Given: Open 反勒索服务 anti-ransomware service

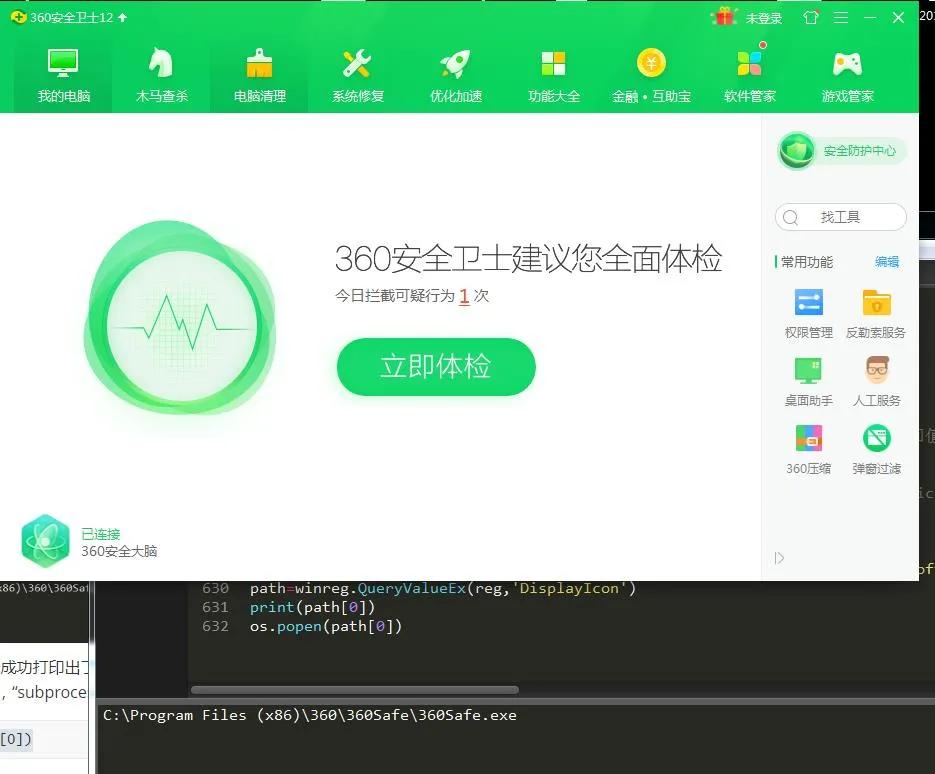Looking at the screenshot, I should click(875, 312).
